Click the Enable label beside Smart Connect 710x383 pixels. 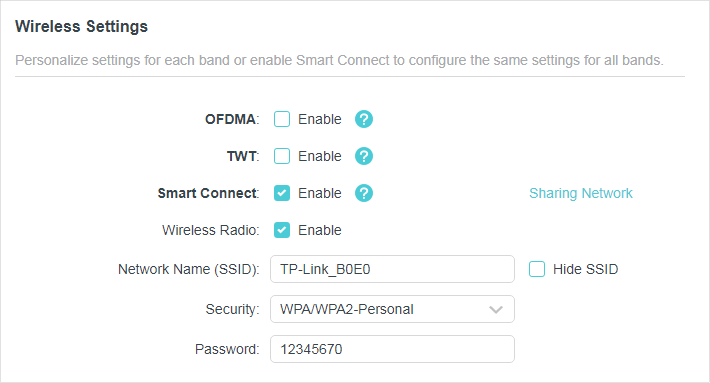click(320, 193)
